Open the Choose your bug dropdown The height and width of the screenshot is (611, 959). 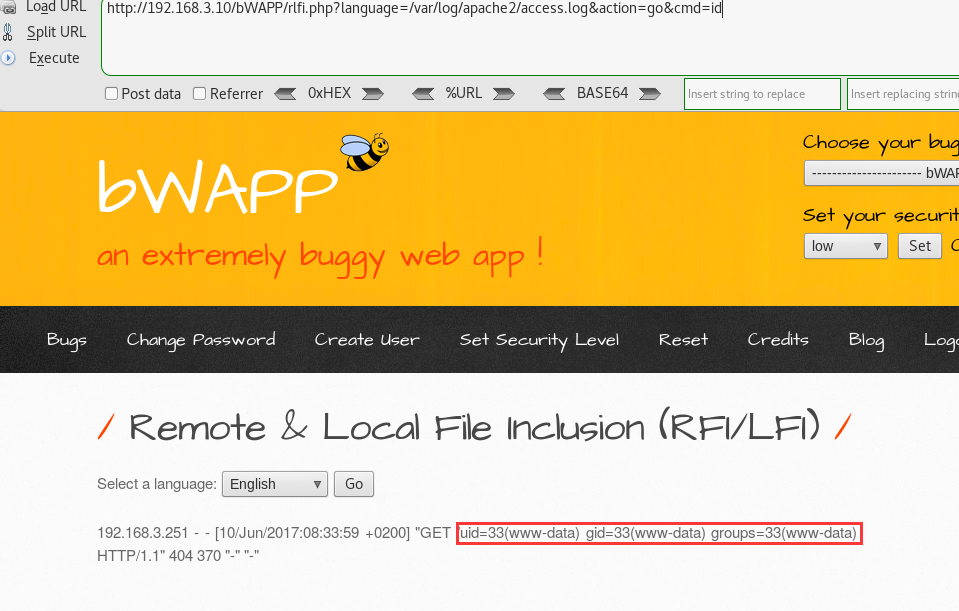coord(881,173)
